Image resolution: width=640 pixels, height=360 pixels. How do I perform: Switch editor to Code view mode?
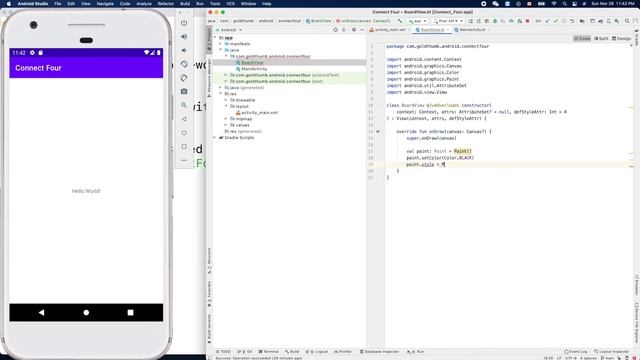coord(582,38)
